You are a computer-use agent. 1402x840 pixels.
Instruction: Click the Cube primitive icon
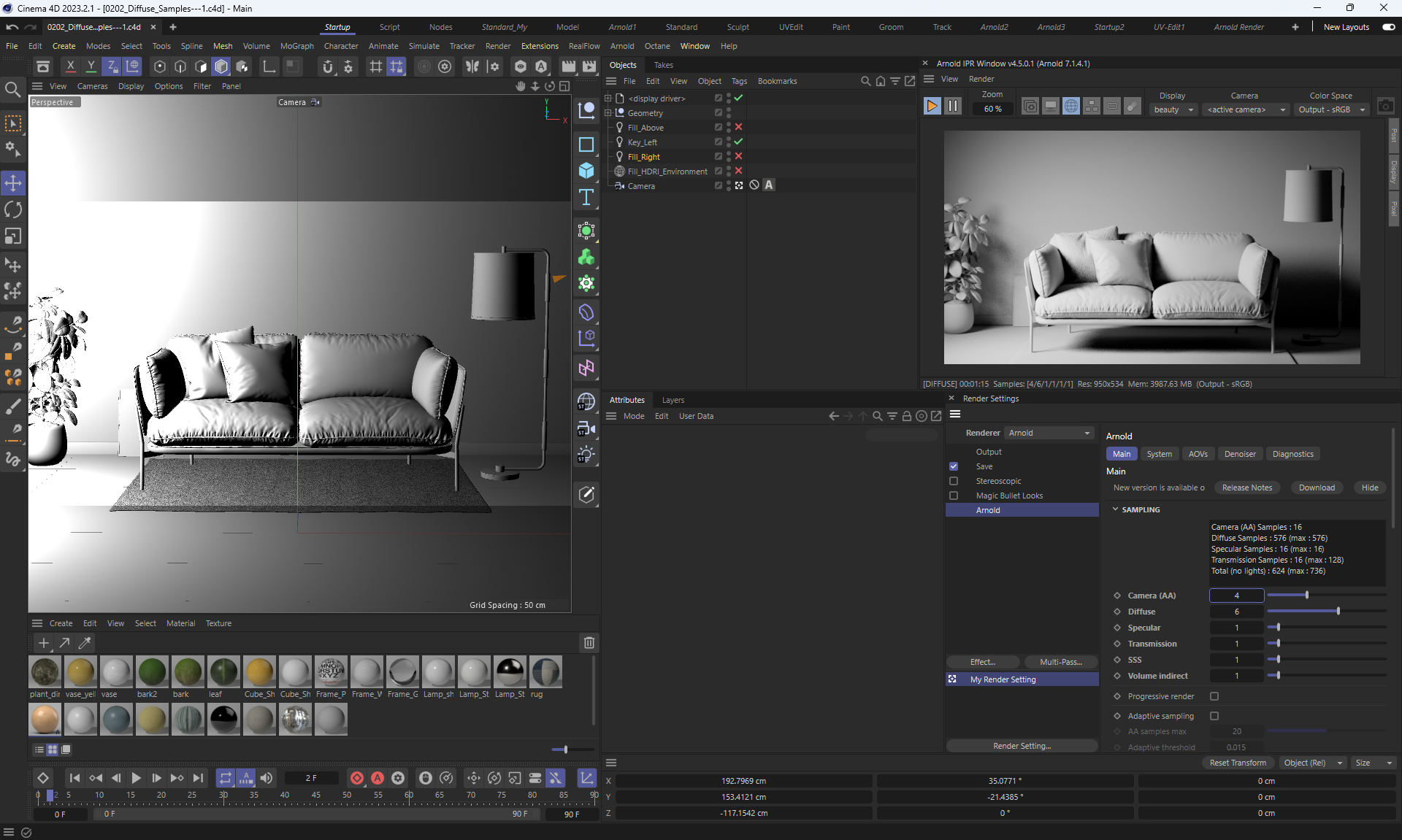(586, 171)
